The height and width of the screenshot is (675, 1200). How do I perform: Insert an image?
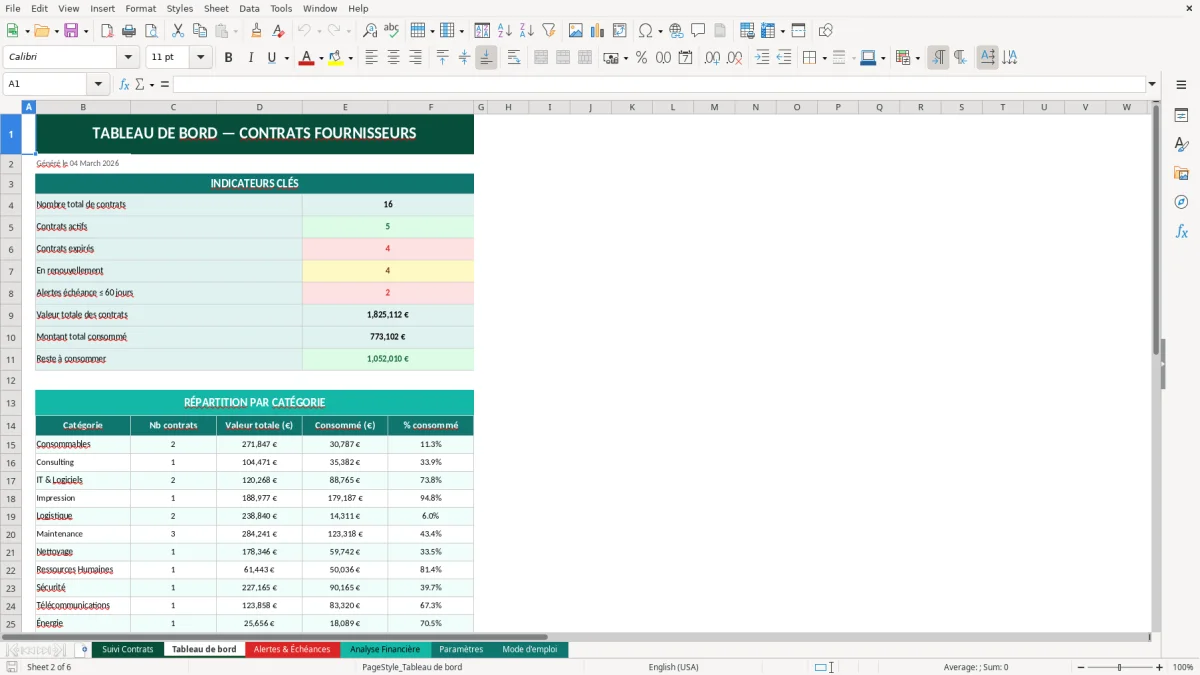point(575,31)
